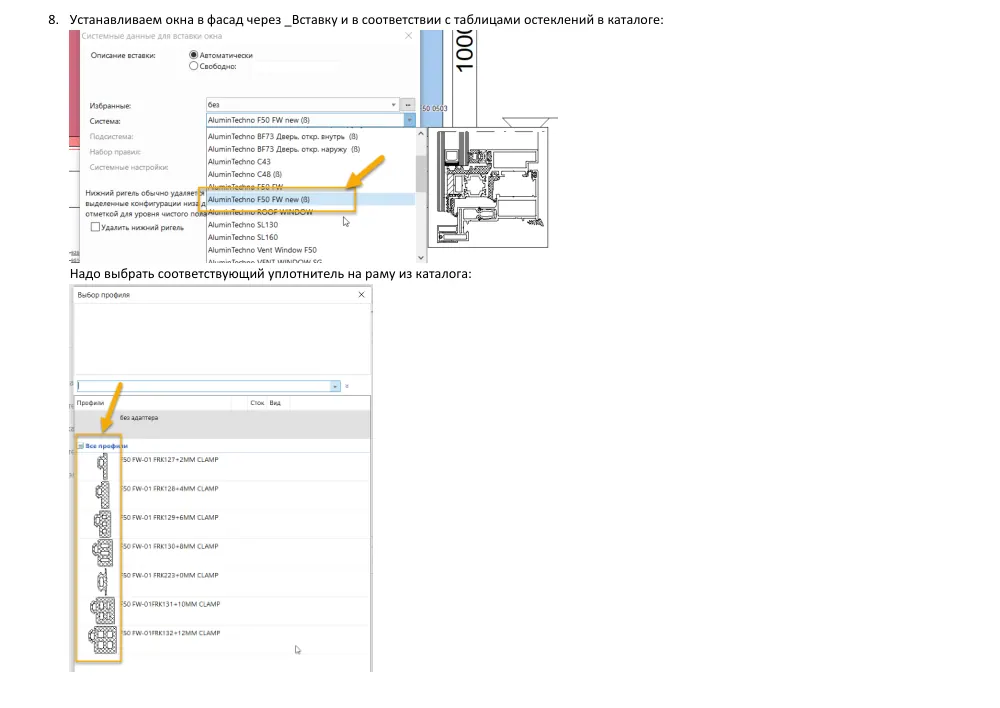This screenshot has width=1000, height=708.
Task: Select profile icon for FRK128+4MM CLAMP
Action: click(x=102, y=495)
